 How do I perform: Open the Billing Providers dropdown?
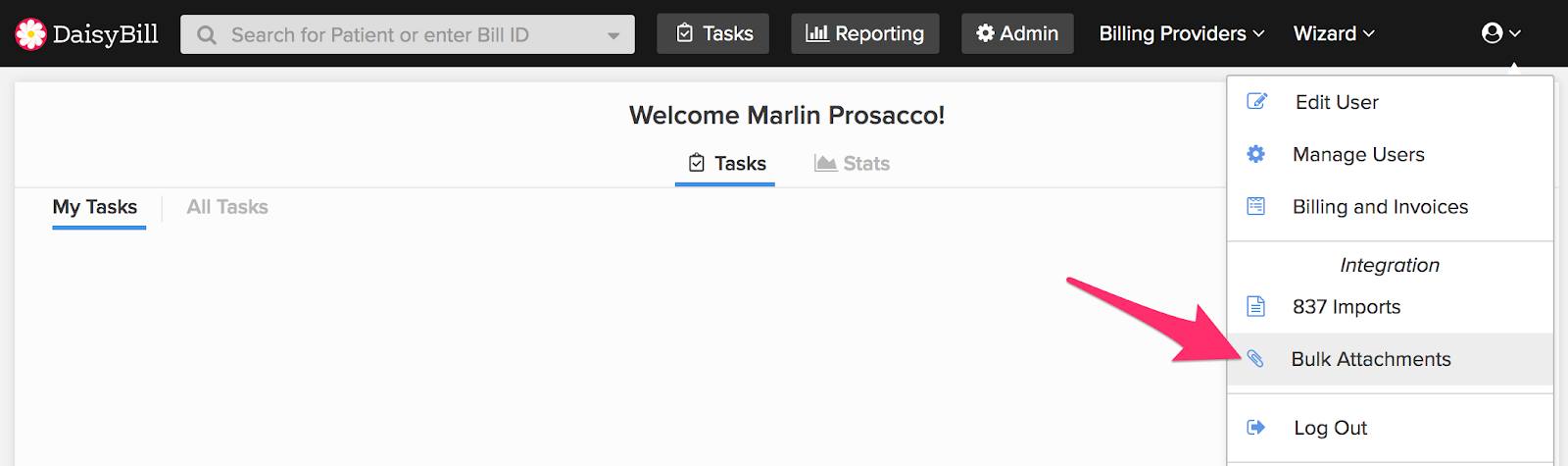1182,33
